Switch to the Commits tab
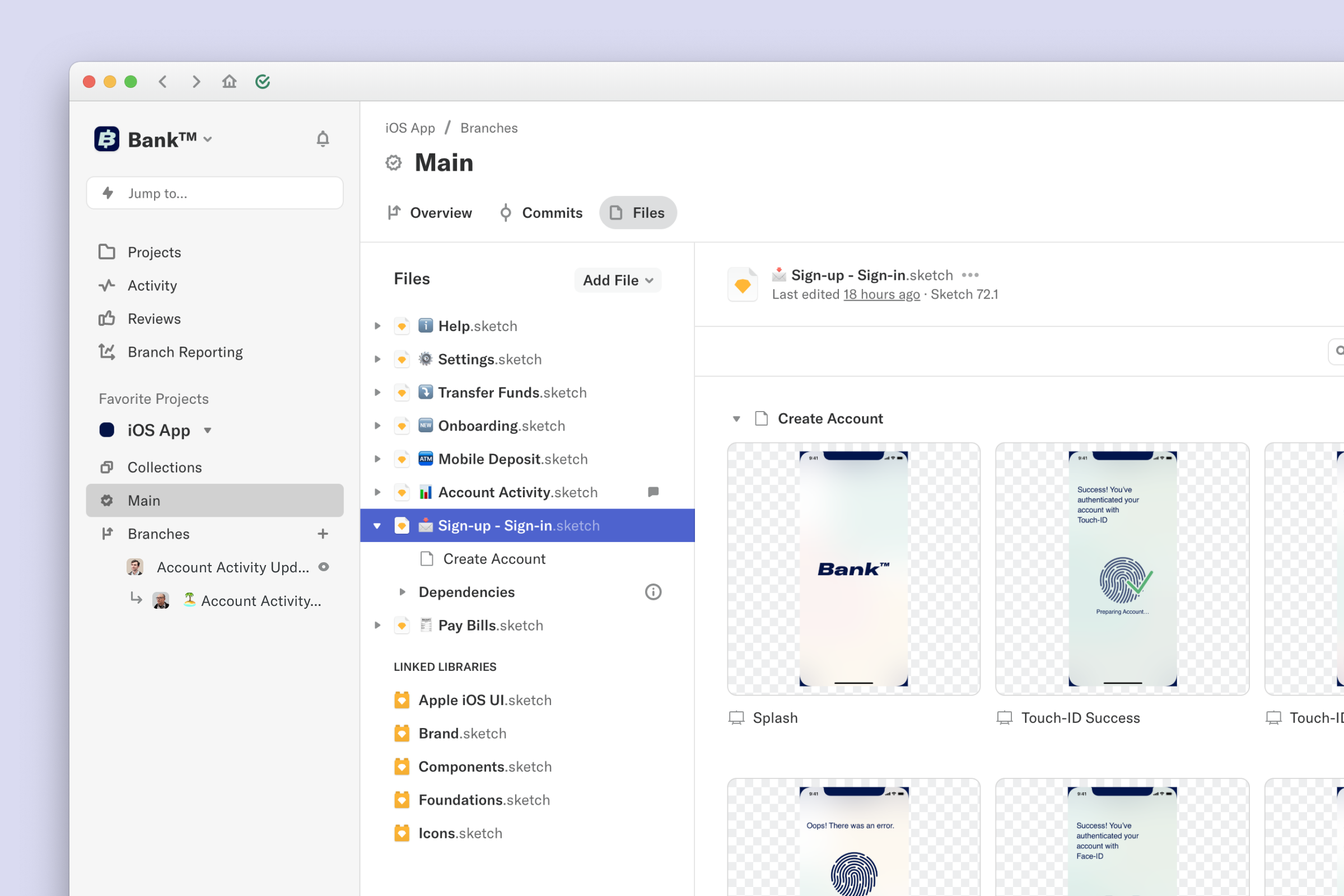The image size is (1344, 896). tap(540, 213)
